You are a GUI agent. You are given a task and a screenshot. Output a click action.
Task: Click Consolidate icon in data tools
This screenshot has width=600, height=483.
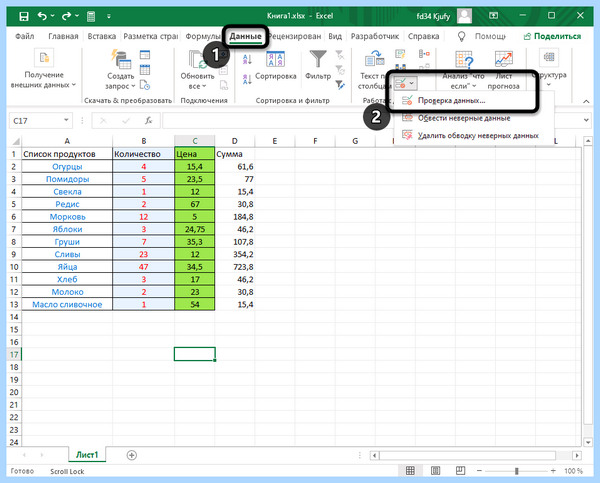pos(424,54)
